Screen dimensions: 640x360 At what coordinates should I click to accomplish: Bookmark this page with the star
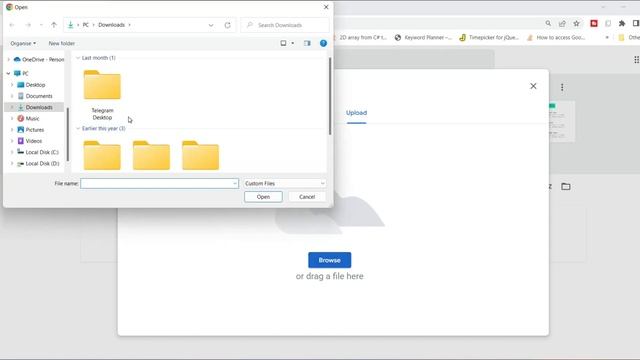click(576, 24)
